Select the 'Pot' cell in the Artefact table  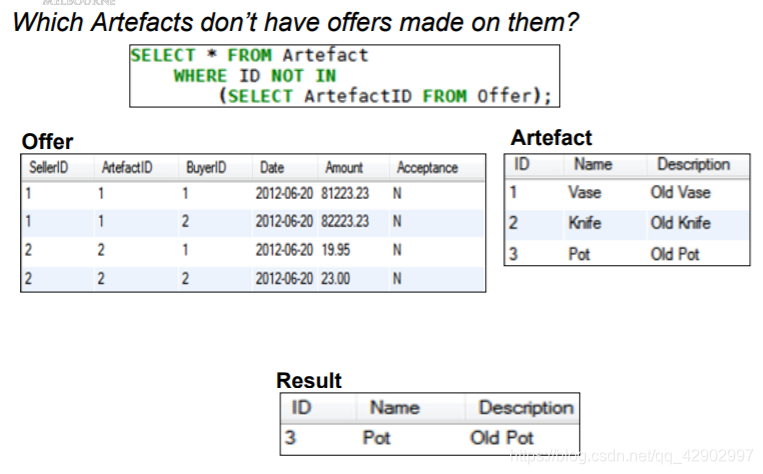[579, 254]
